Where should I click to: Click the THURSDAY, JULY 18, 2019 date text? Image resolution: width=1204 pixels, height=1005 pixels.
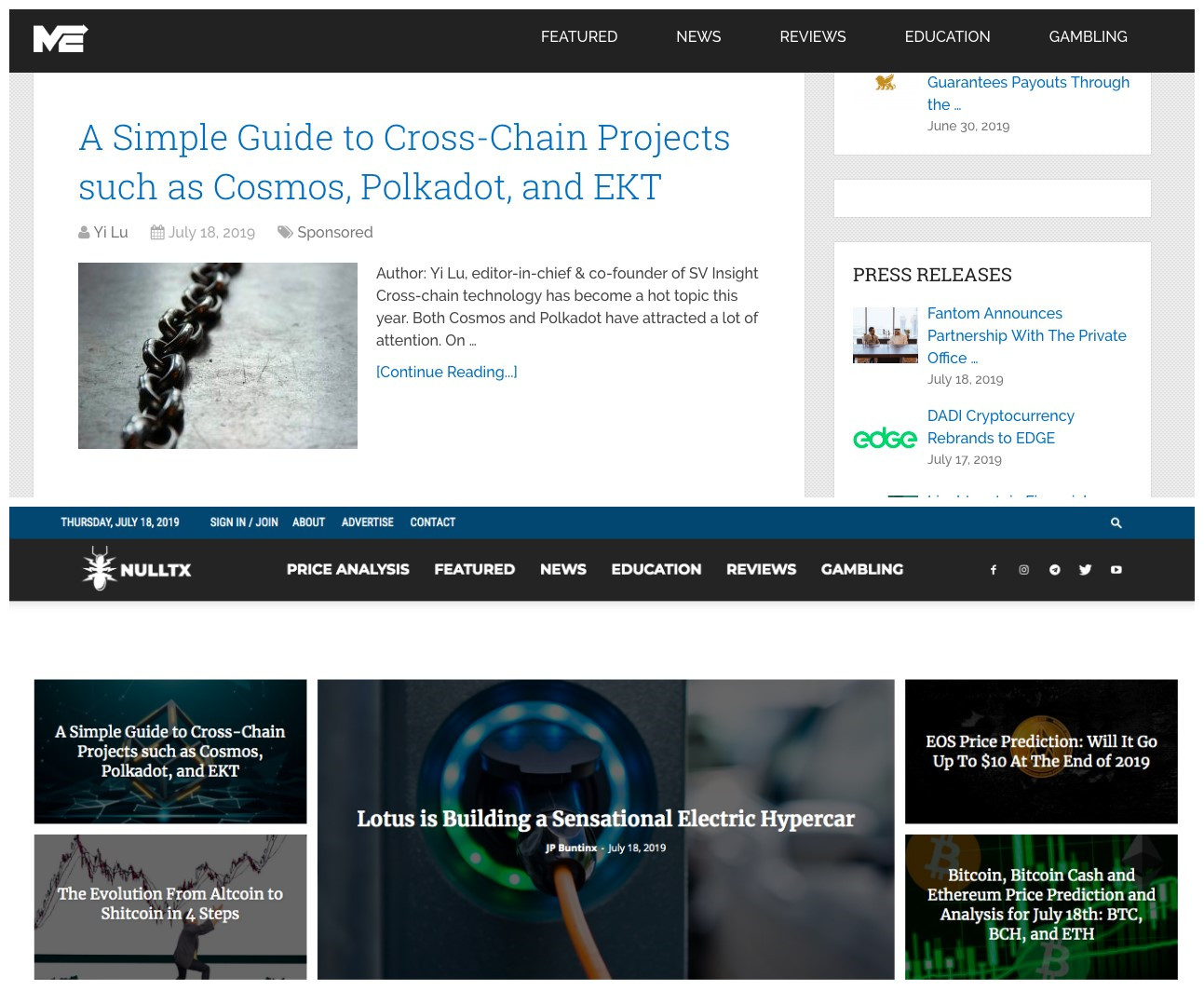(120, 523)
